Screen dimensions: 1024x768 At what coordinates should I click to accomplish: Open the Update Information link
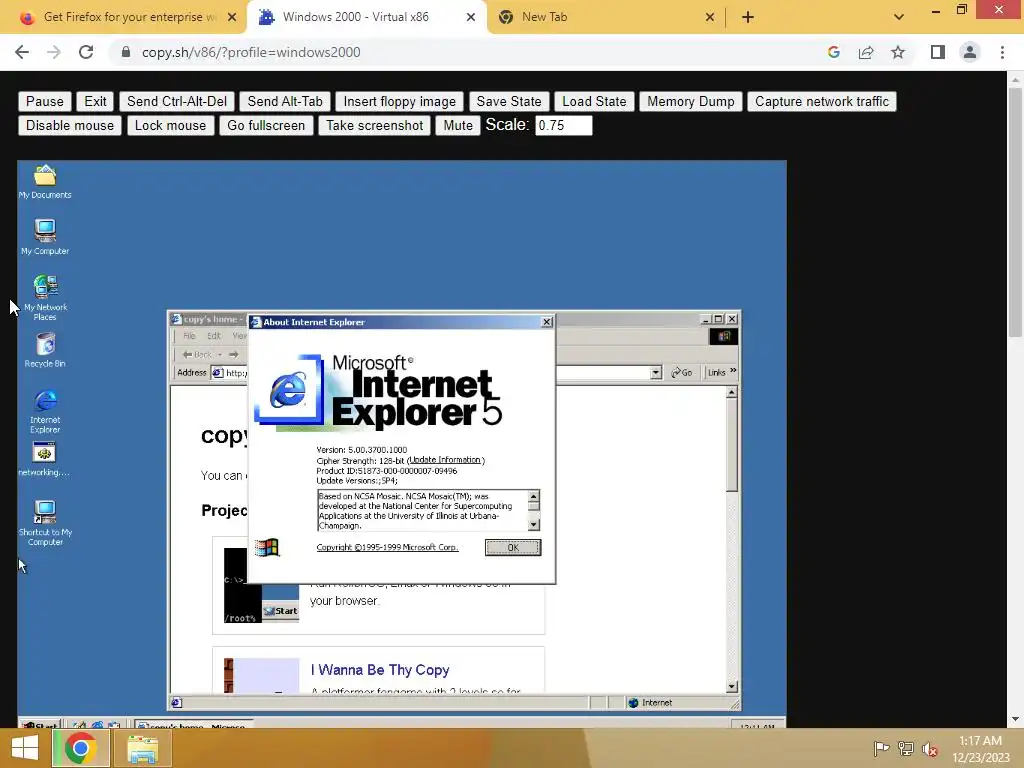pyautogui.click(x=445, y=460)
